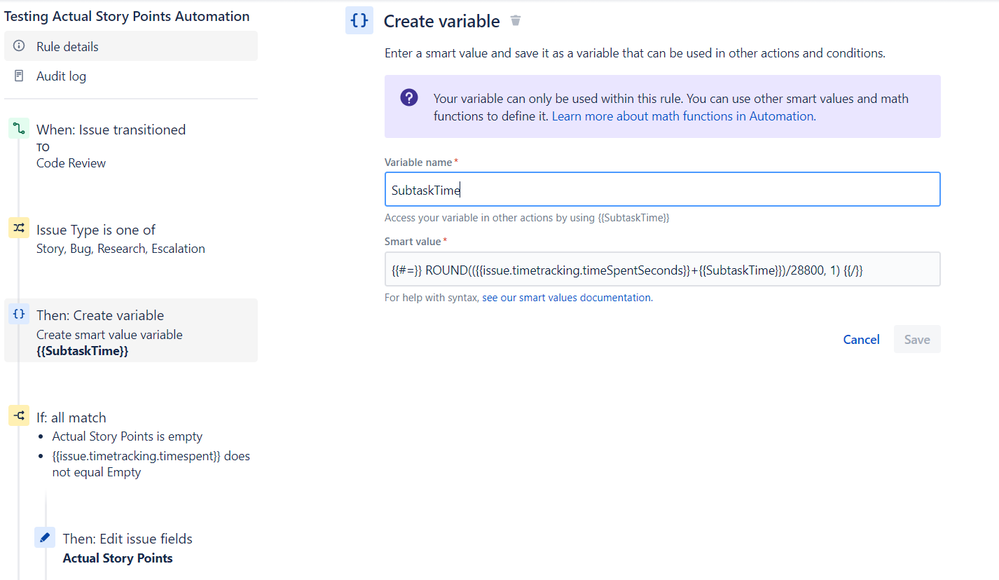Open smart values documentation link
999x580 pixels.
tap(567, 298)
